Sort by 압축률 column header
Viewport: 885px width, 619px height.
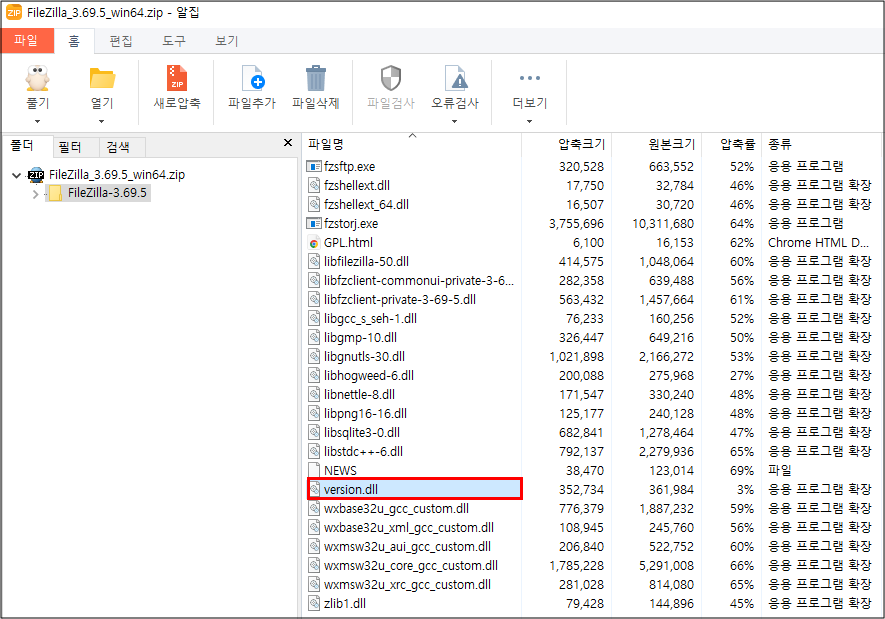[x=732, y=144]
